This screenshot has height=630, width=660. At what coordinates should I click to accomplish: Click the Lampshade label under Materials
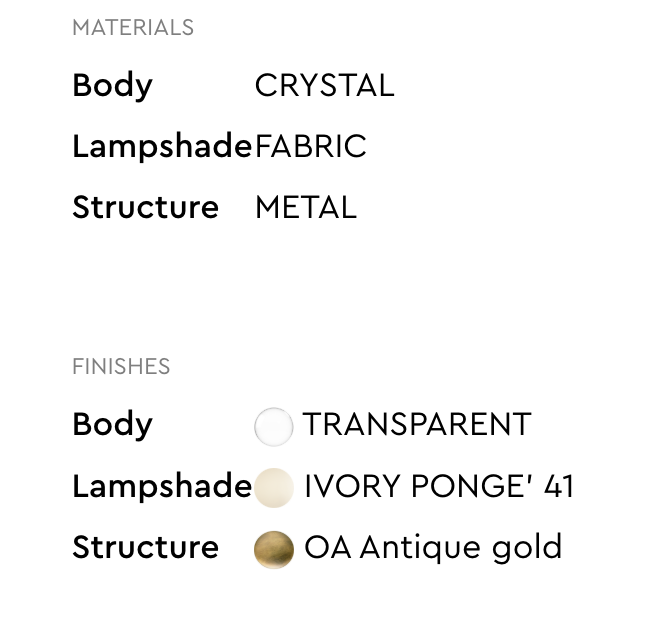tap(162, 148)
